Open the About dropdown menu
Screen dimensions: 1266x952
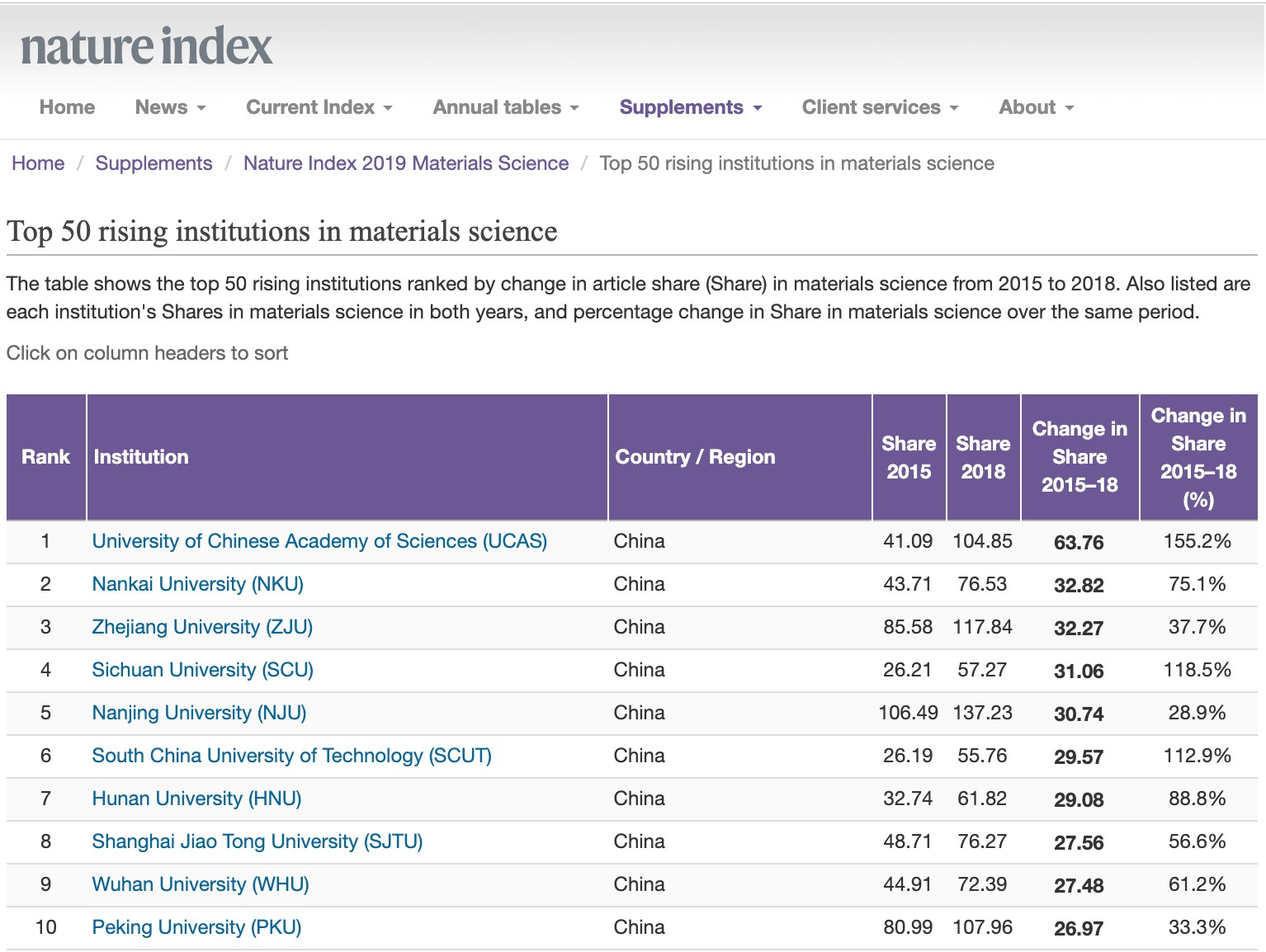[x=1037, y=107]
